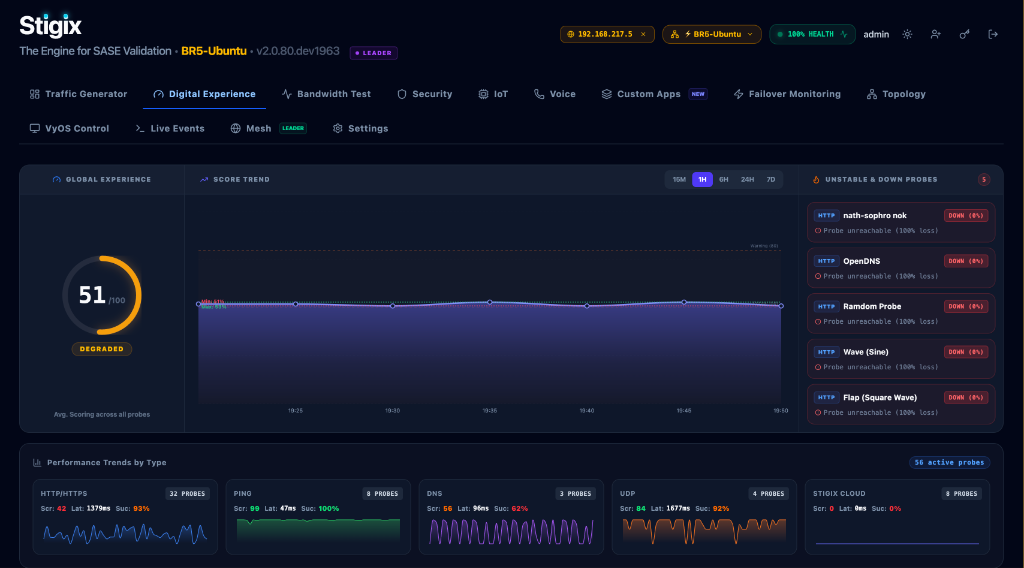
Task: Select the 24H time range
Action: tap(747, 180)
